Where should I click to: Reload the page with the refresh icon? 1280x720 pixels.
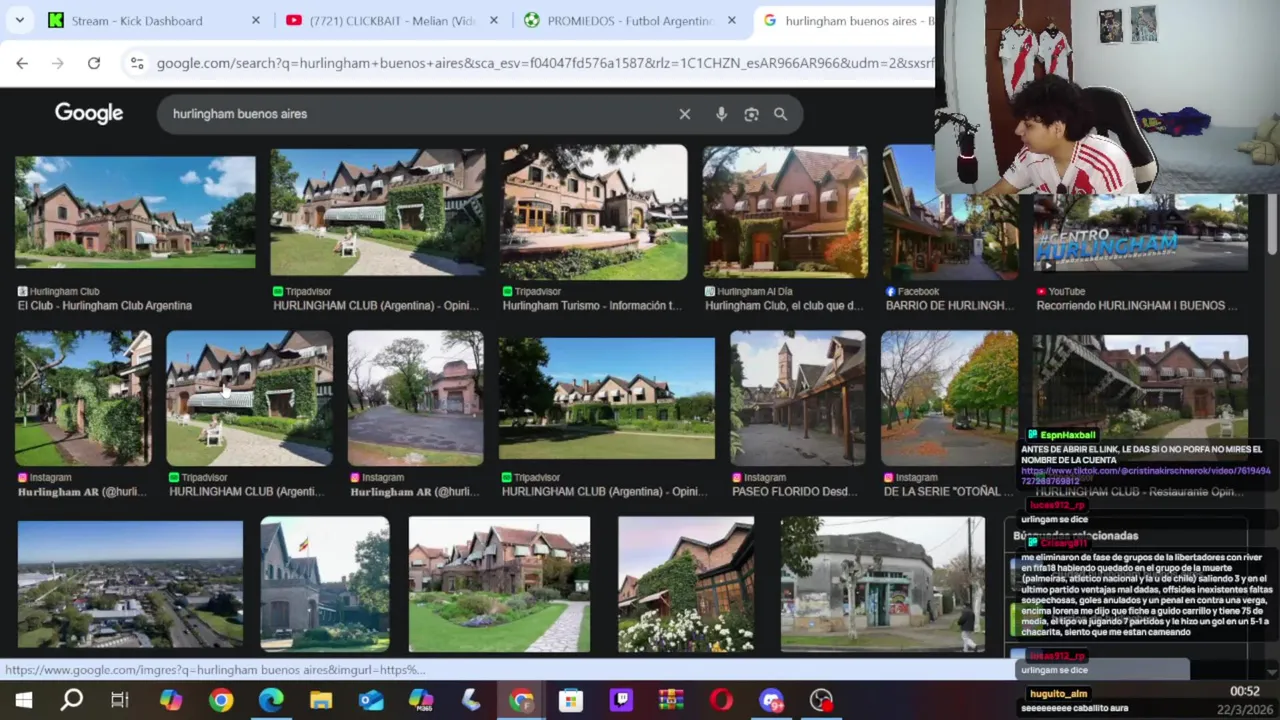point(94,63)
